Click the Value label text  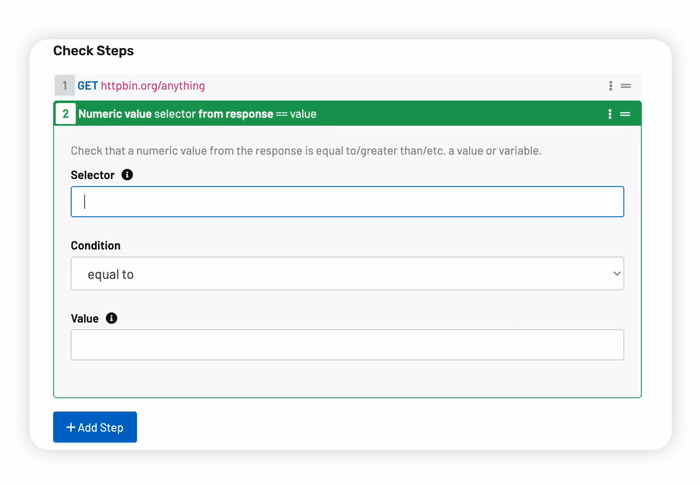(x=84, y=318)
